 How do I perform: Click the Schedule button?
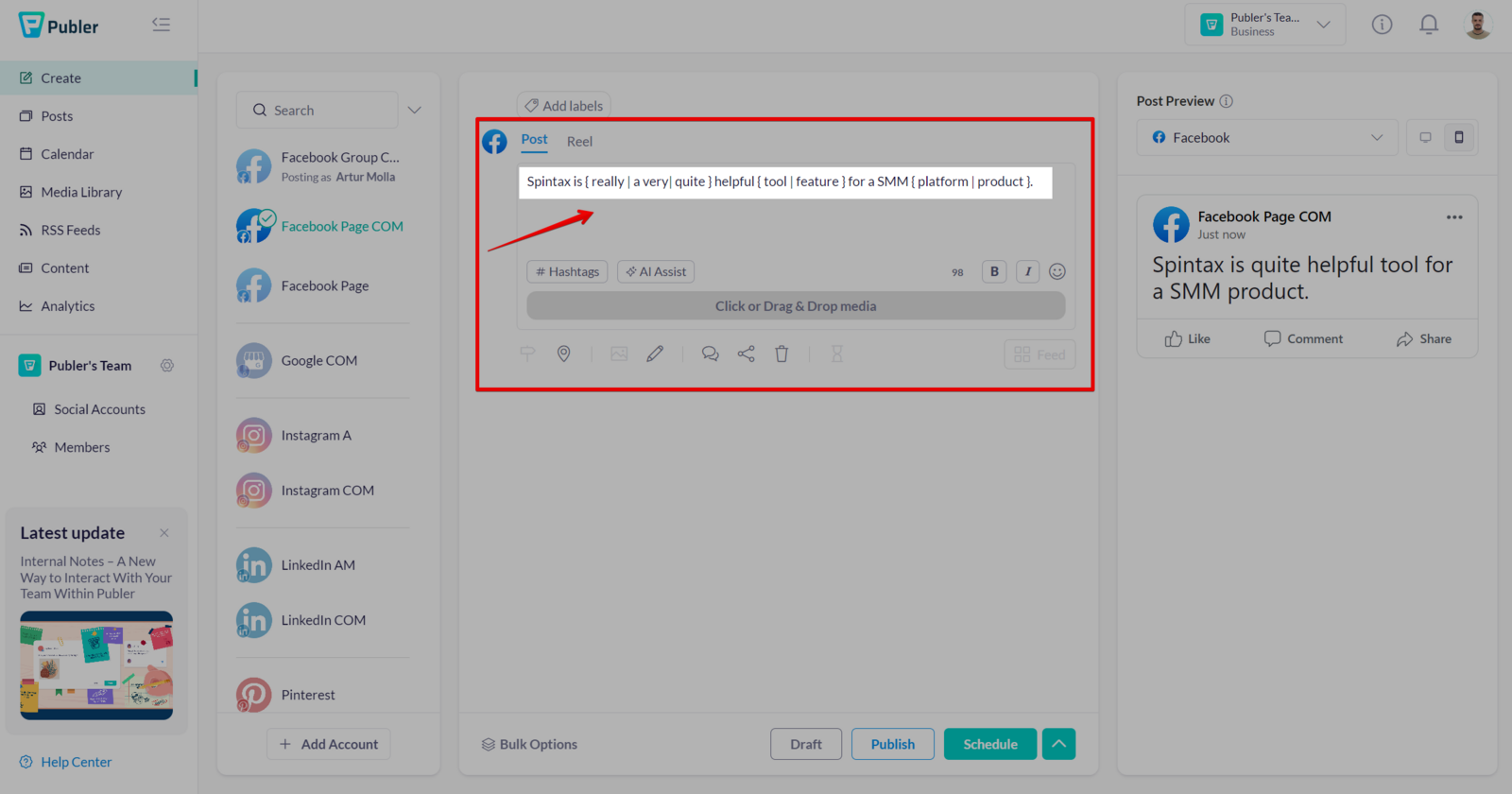990,744
